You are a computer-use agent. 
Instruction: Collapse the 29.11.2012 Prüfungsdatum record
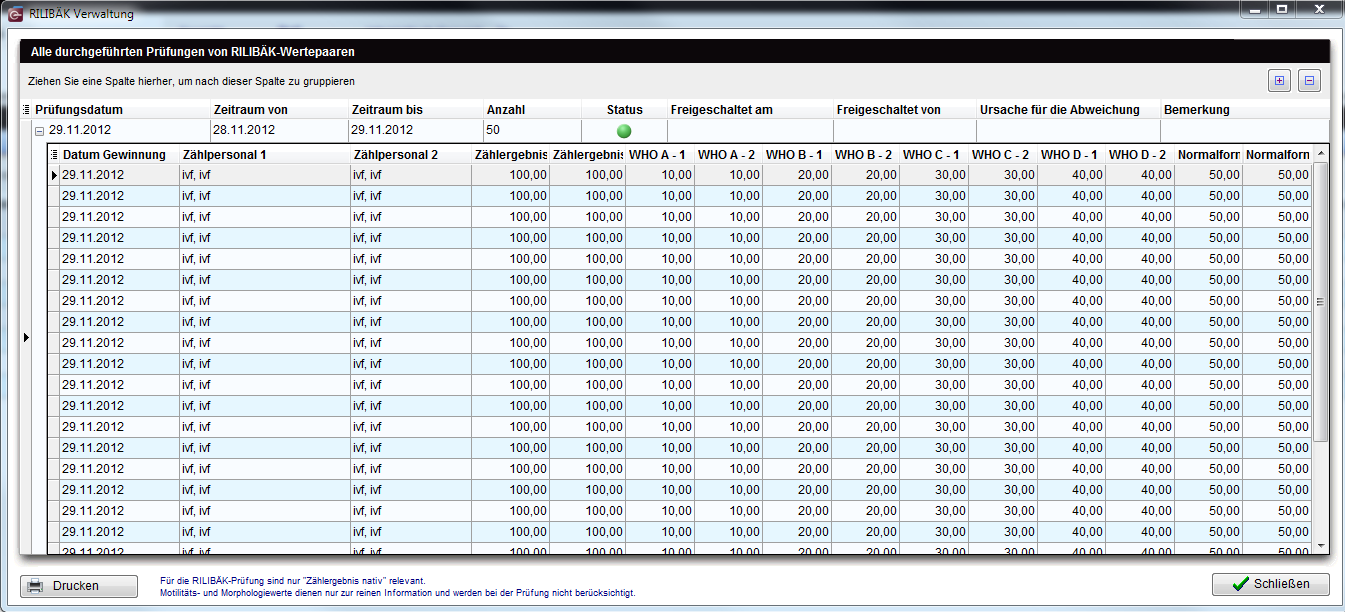pyautogui.click(x=40, y=131)
